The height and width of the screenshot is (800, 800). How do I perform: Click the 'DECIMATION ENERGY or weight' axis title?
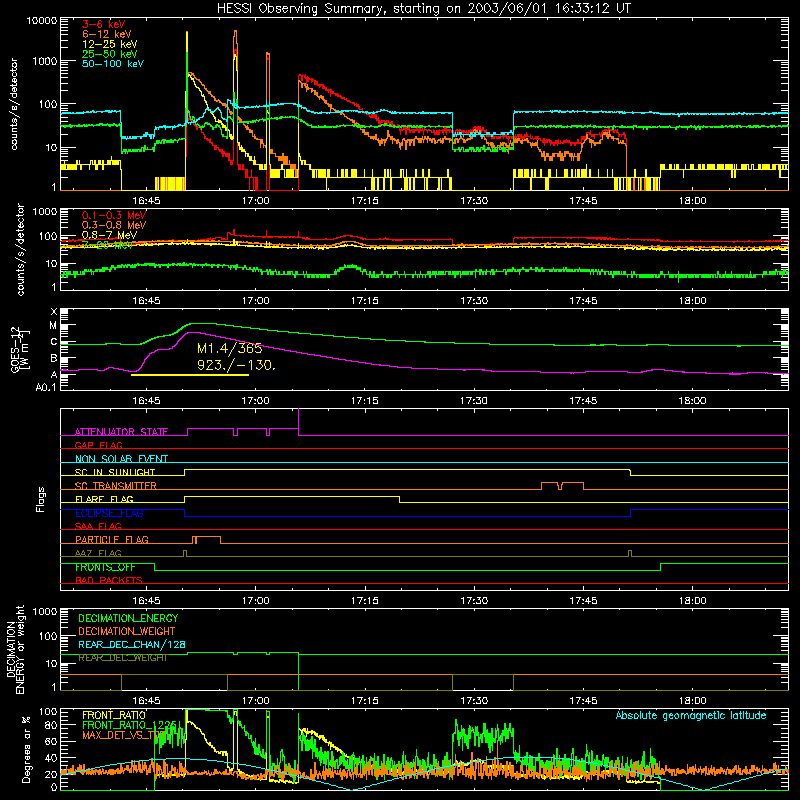click(15, 649)
